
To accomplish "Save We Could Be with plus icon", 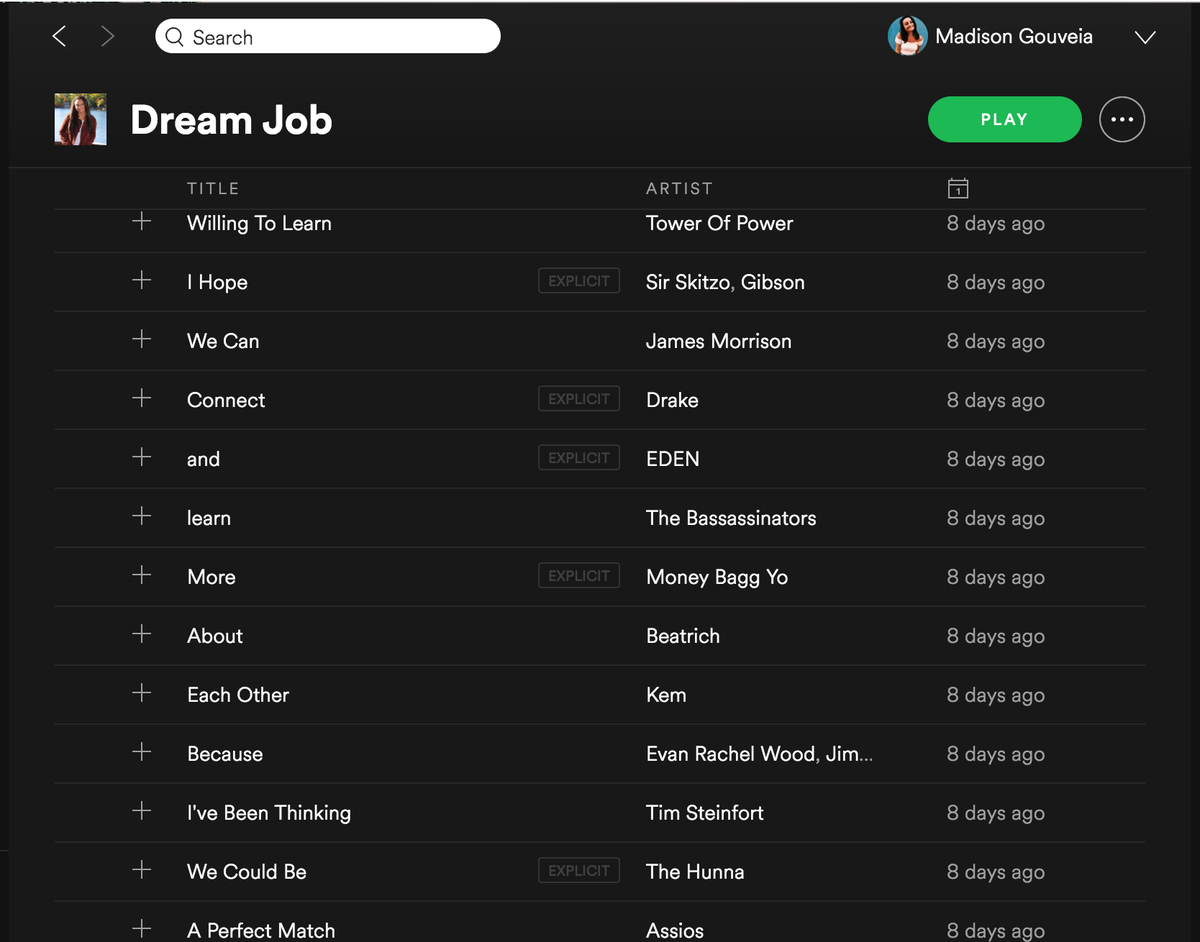I will 142,870.
